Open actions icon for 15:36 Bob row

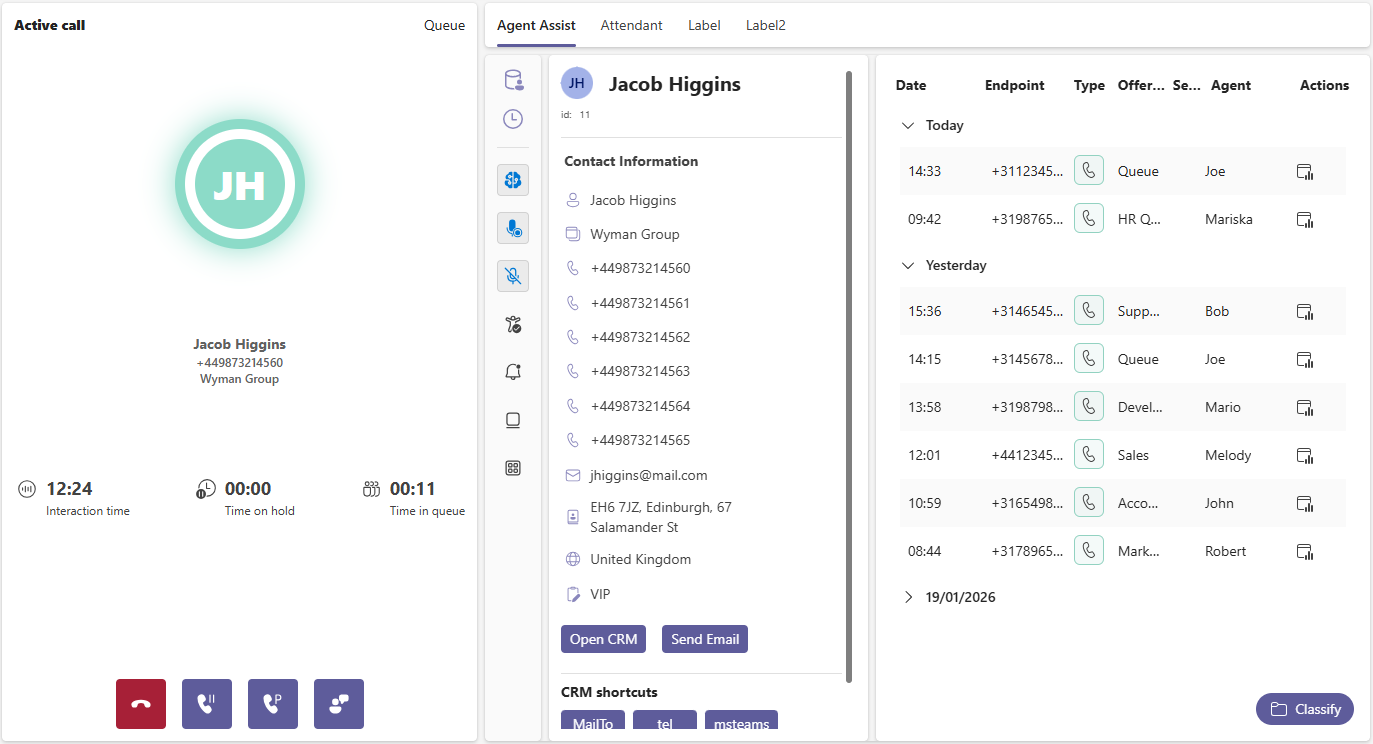[x=1304, y=312]
